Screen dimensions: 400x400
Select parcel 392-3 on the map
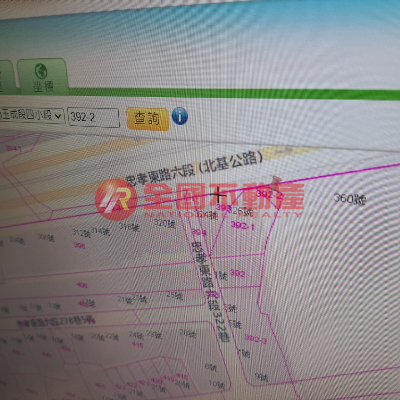tap(256, 339)
